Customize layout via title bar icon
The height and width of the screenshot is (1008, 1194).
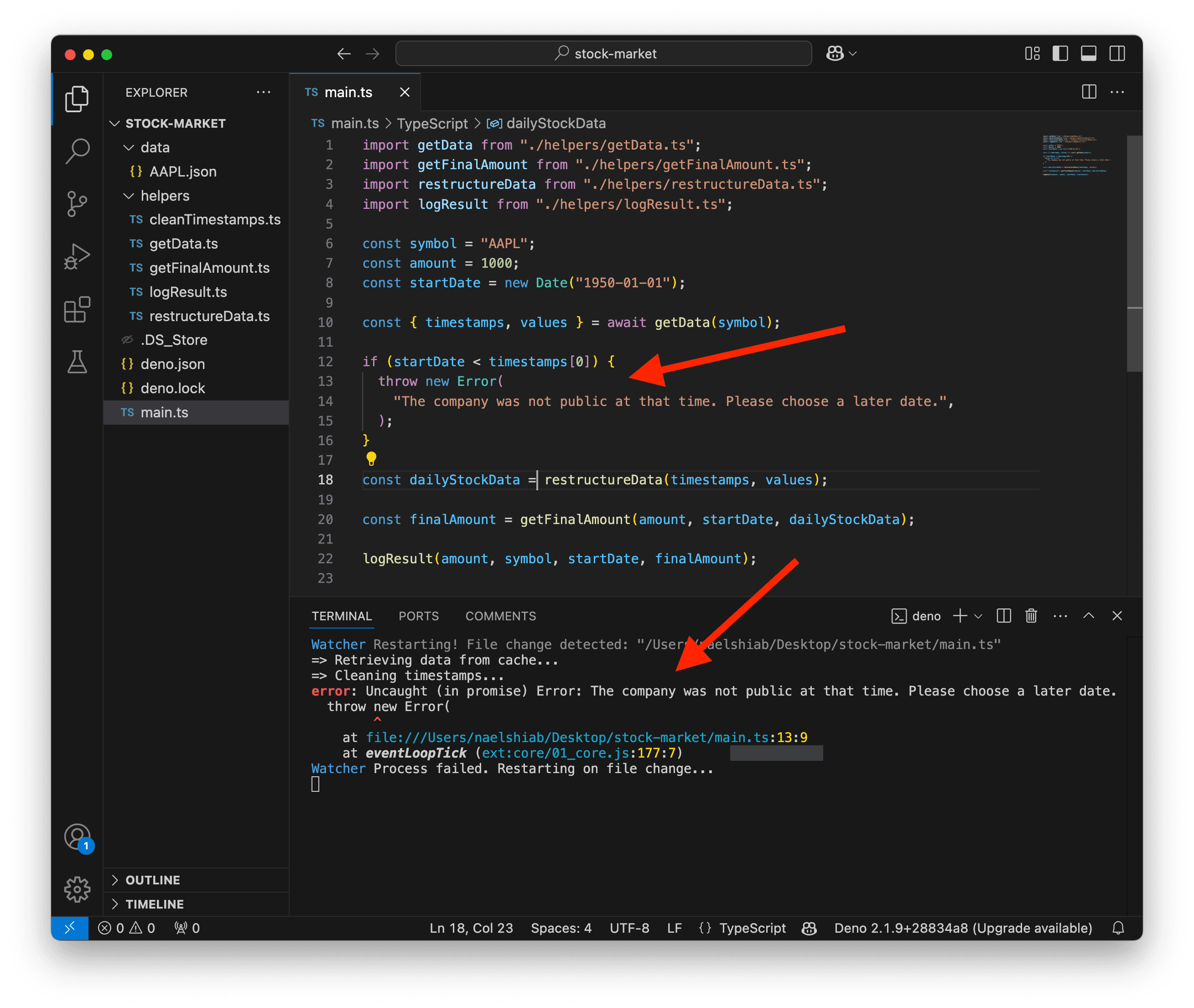[x=1033, y=54]
